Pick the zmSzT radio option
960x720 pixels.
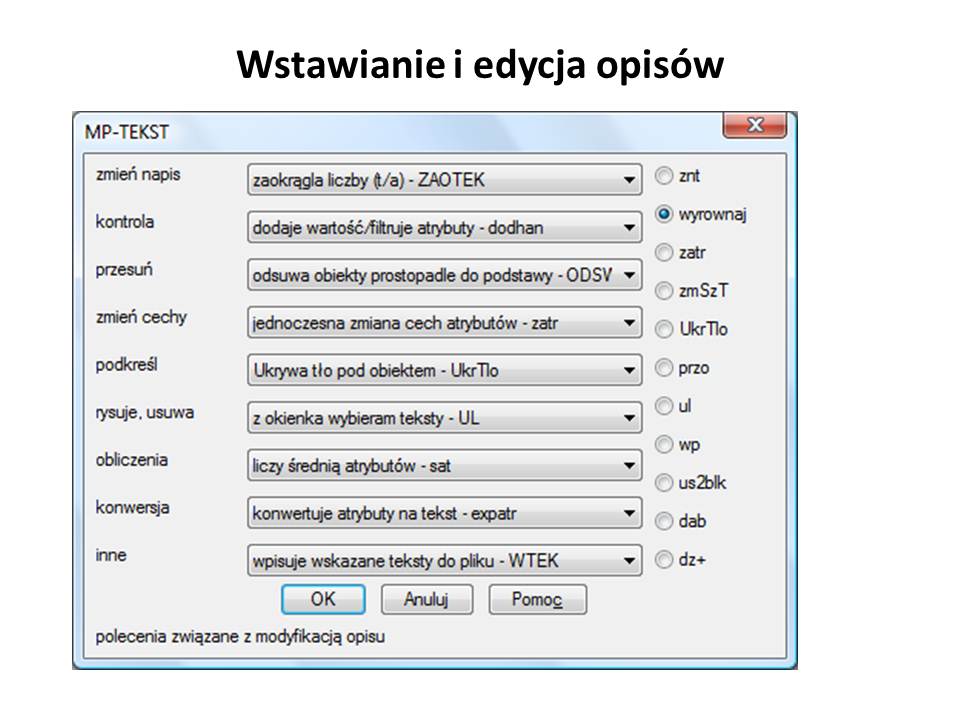click(664, 290)
